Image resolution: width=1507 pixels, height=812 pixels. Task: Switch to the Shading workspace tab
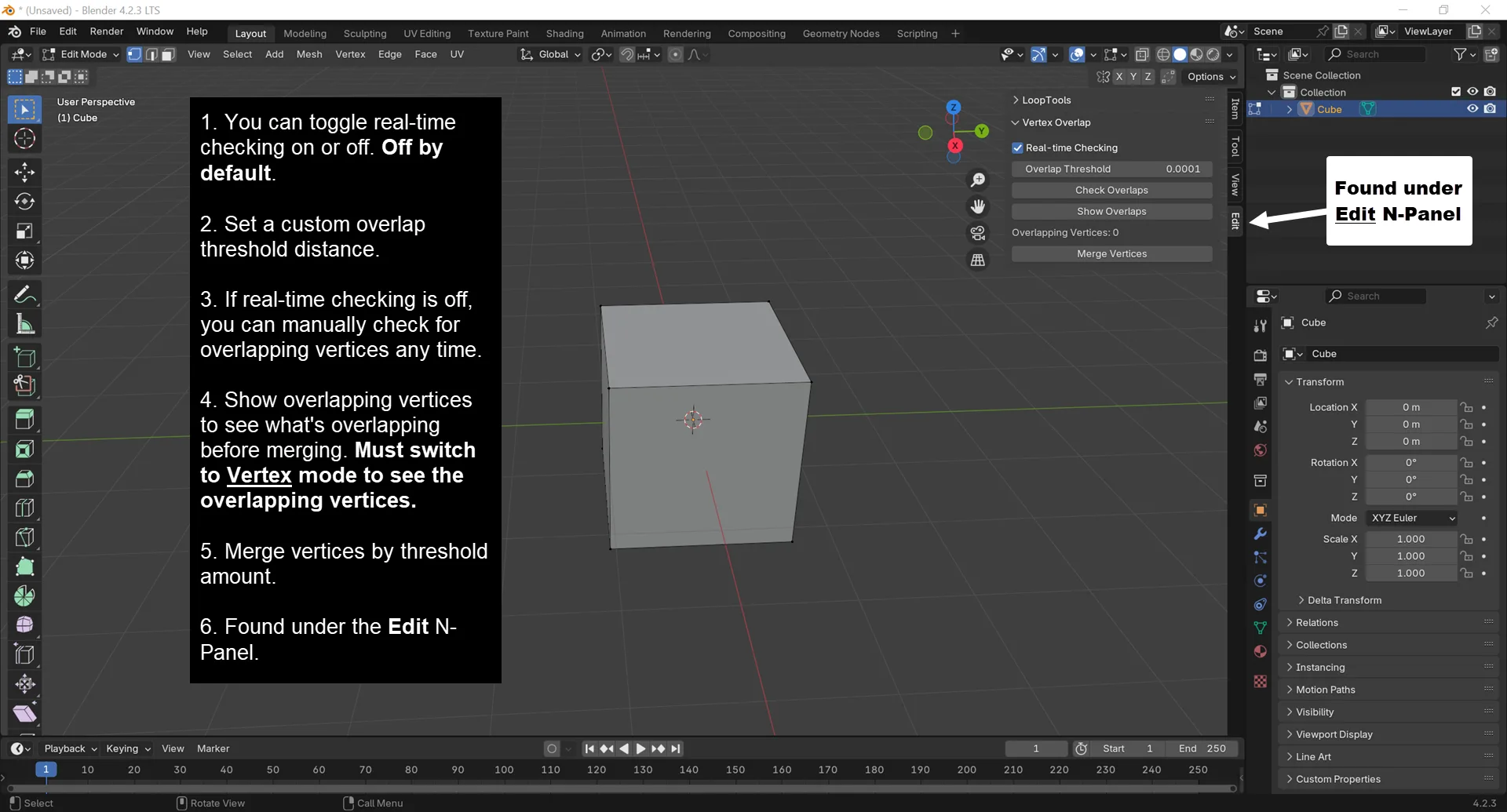click(564, 33)
